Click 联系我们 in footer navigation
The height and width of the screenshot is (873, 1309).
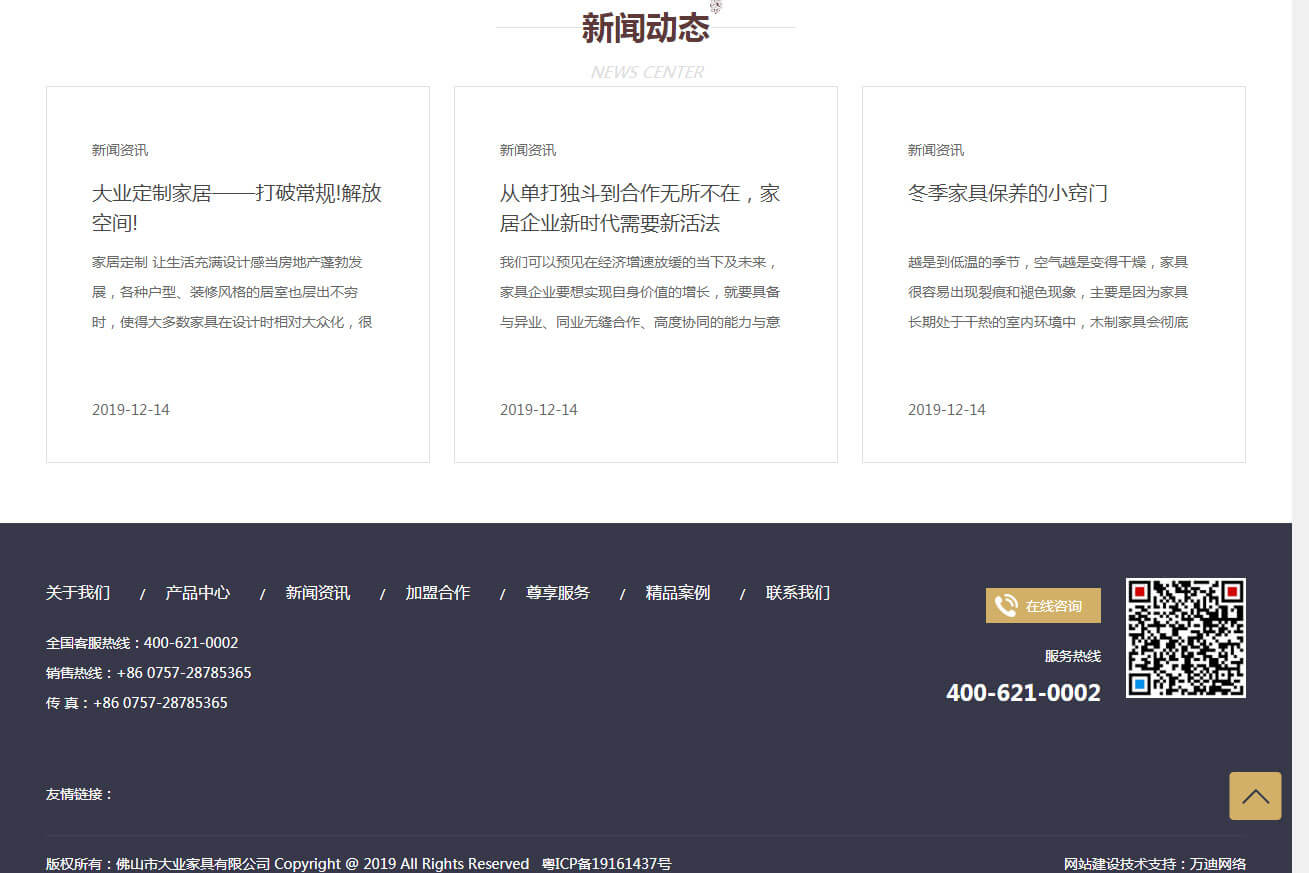(798, 593)
